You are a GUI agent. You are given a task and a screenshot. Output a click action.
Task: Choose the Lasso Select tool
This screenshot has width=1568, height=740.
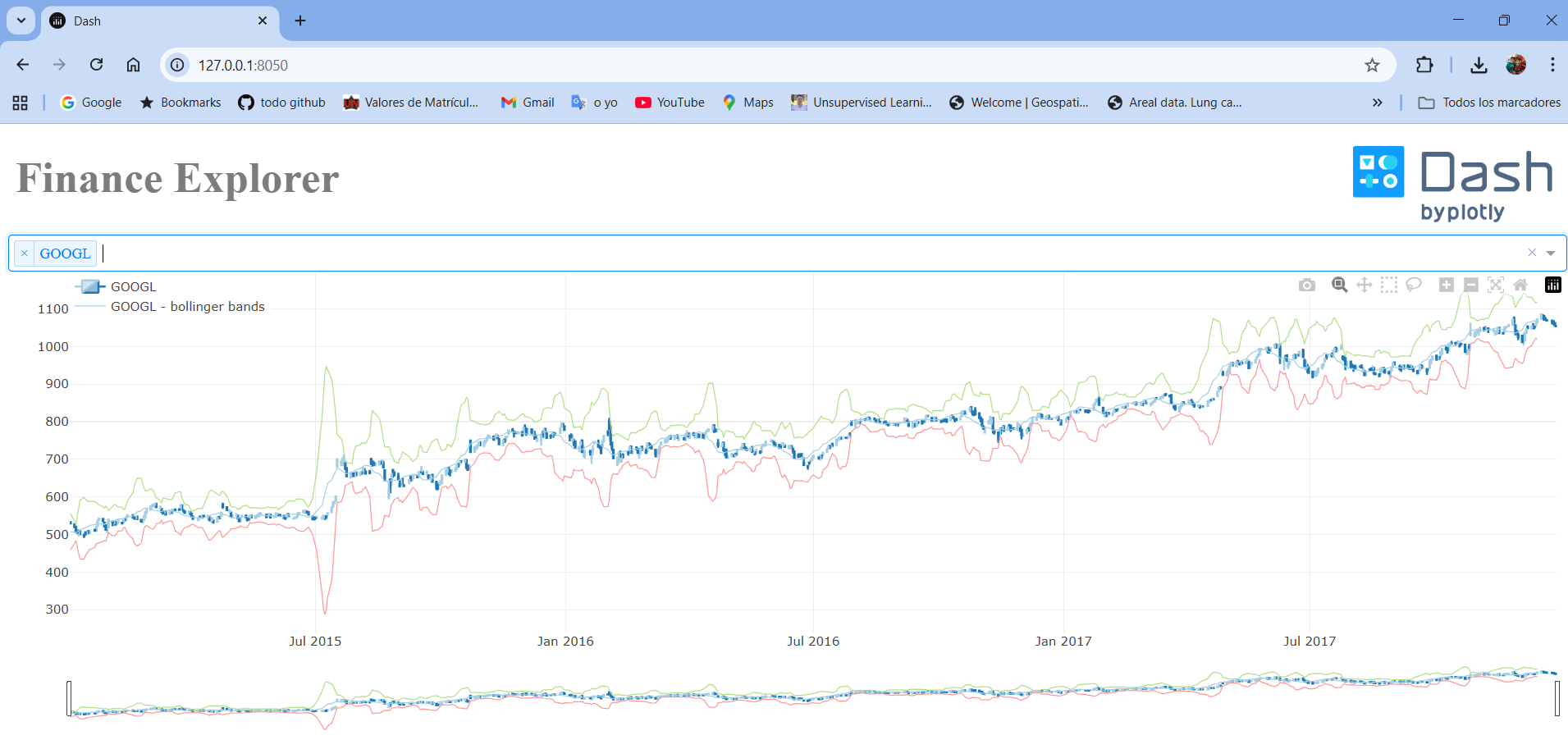click(x=1414, y=285)
